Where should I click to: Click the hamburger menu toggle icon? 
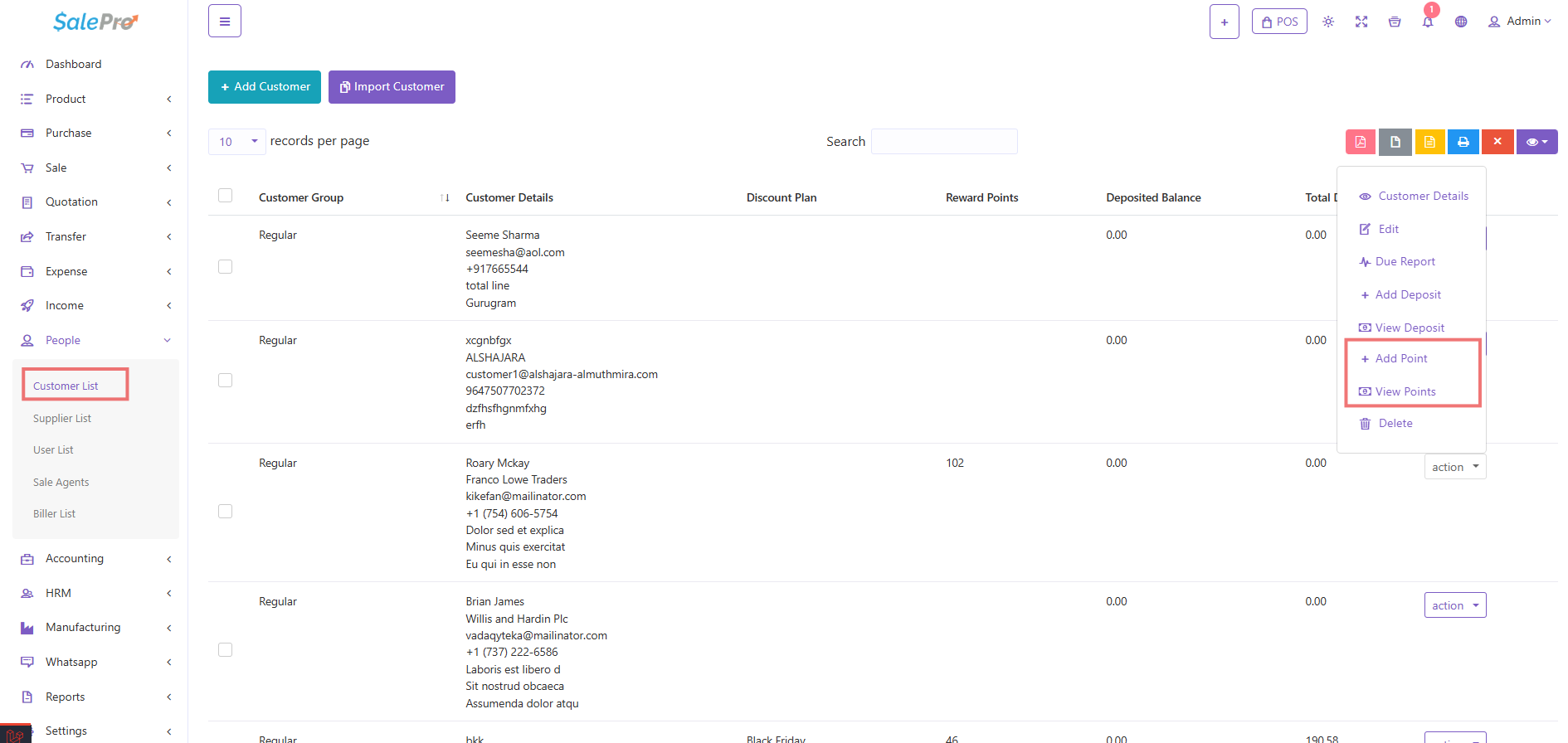(x=224, y=22)
